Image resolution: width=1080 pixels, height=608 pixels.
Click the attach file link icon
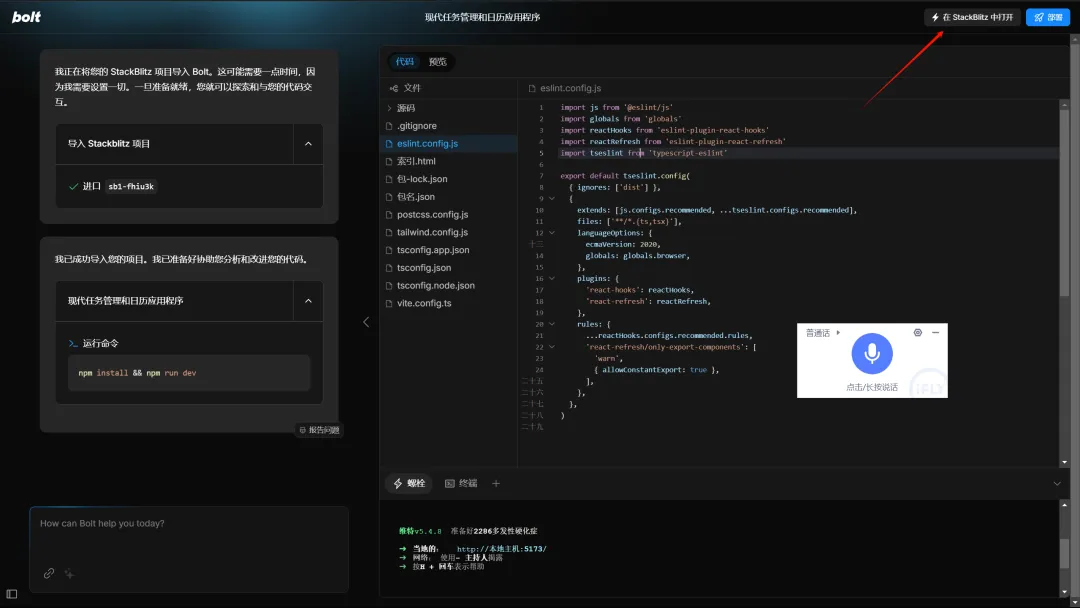49,574
